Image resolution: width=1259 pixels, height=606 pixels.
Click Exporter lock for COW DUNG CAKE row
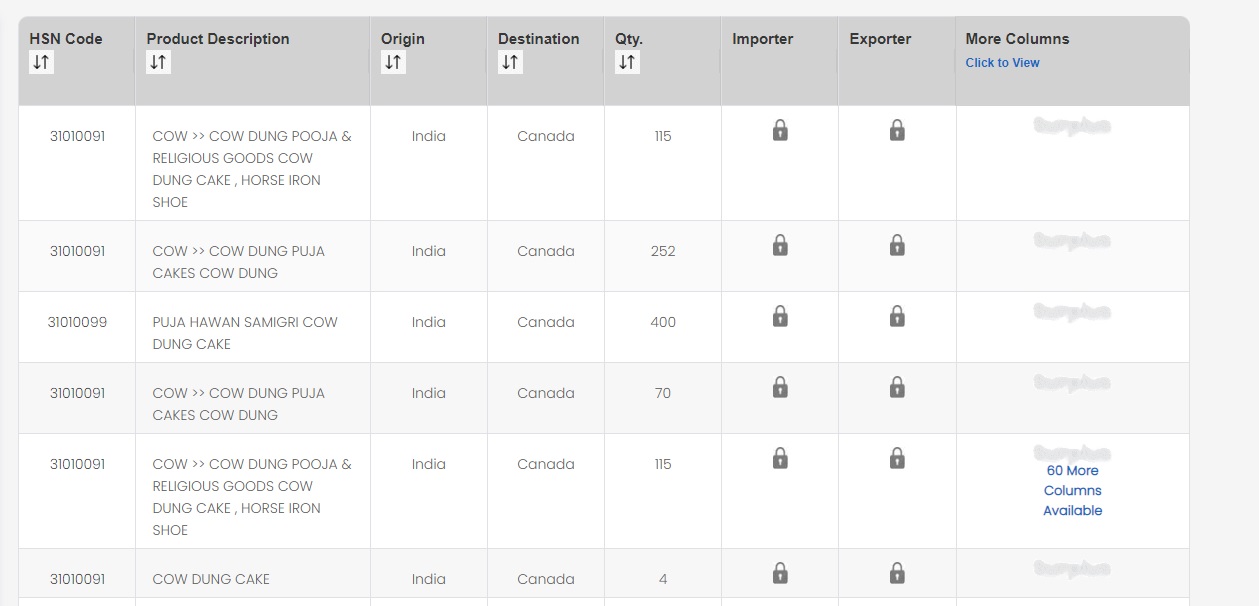[897, 573]
